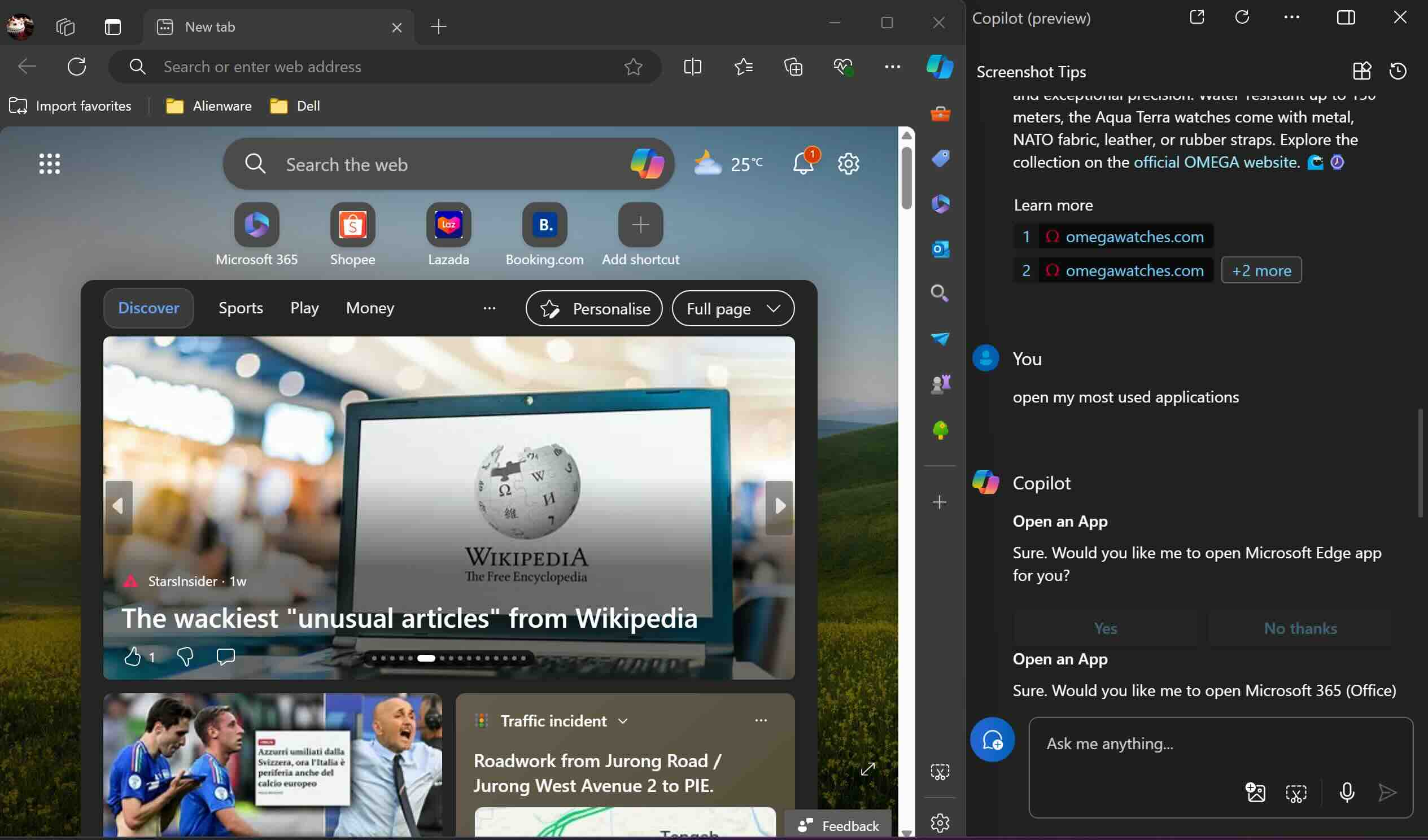
Task: Dislike the Wikipedia story thumbs down
Action: (185, 657)
